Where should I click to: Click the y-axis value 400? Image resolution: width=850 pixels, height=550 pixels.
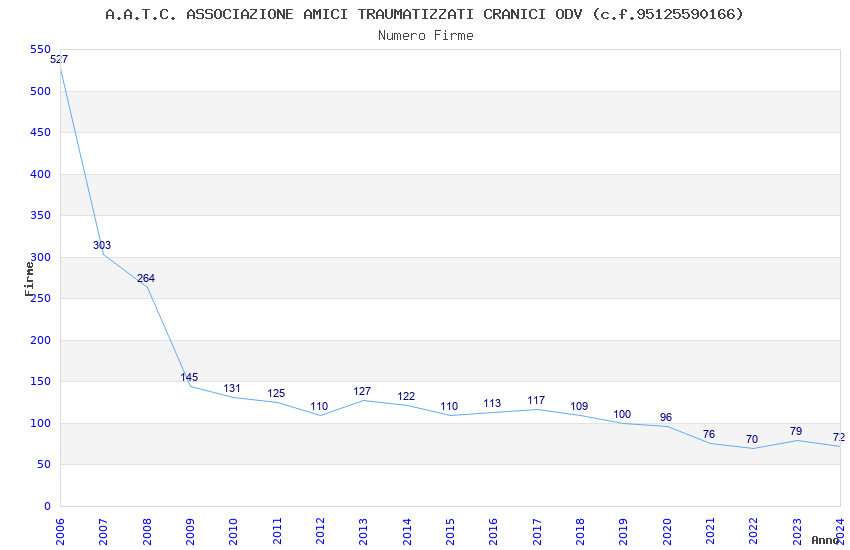tap(41, 174)
